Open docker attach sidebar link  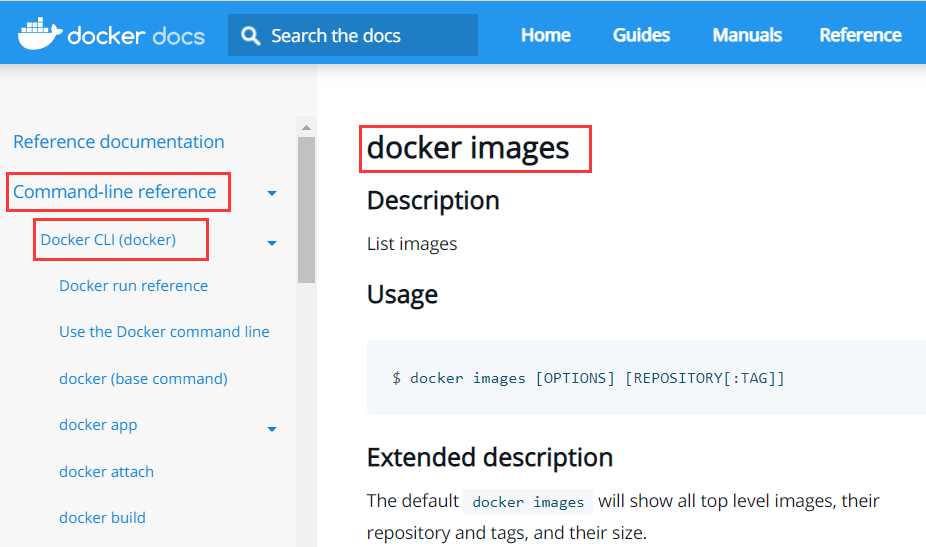point(106,472)
